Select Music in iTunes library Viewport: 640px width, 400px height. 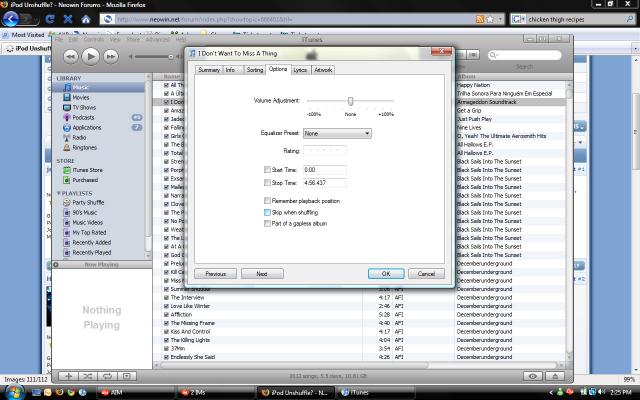tap(98, 87)
